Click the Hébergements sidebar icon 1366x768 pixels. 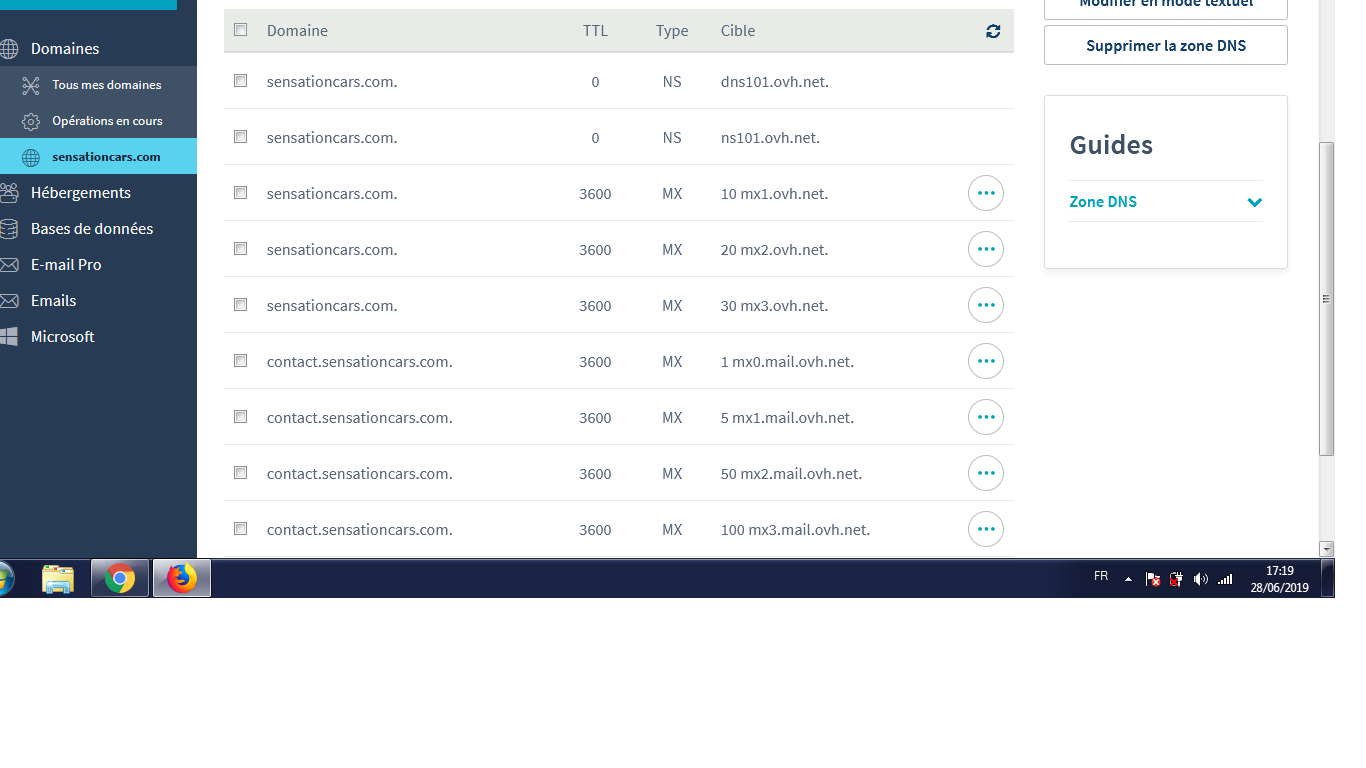[x=9, y=193]
